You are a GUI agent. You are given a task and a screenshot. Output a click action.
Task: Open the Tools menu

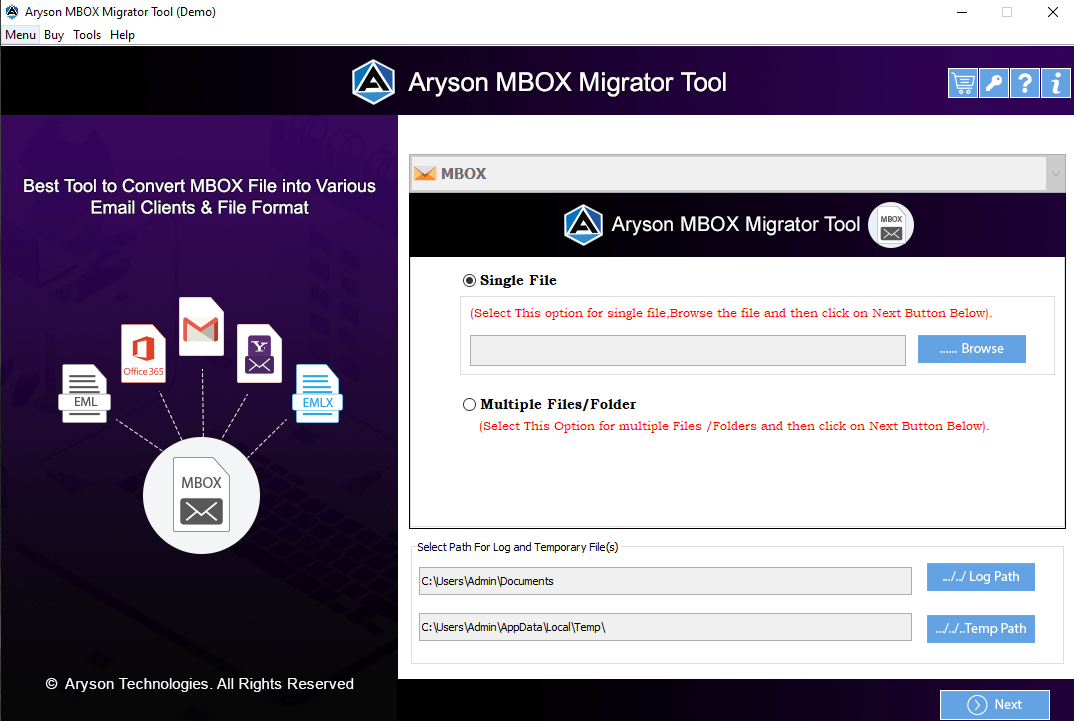point(87,35)
